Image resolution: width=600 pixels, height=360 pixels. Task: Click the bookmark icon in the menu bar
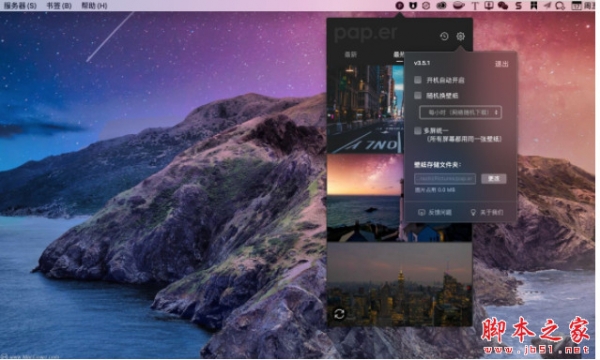click(x=533, y=5)
